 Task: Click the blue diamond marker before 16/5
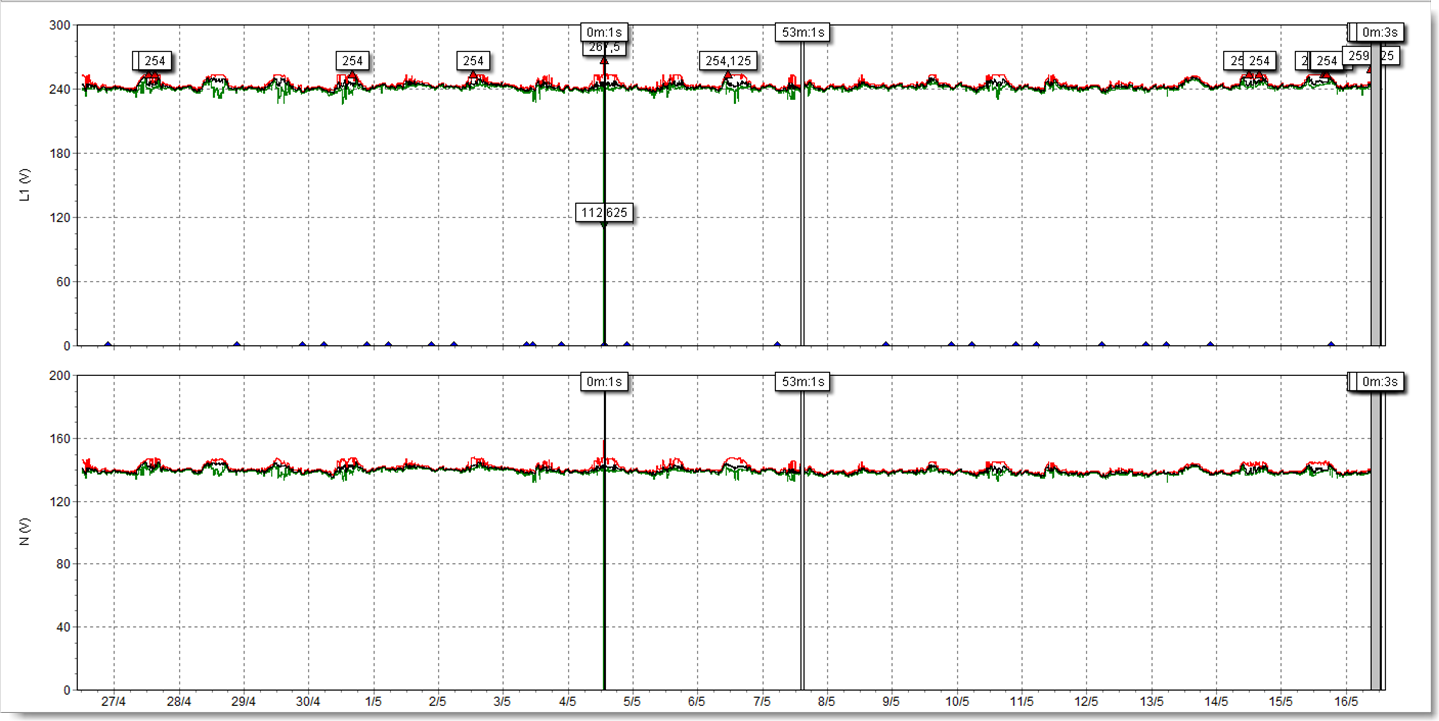(1331, 345)
